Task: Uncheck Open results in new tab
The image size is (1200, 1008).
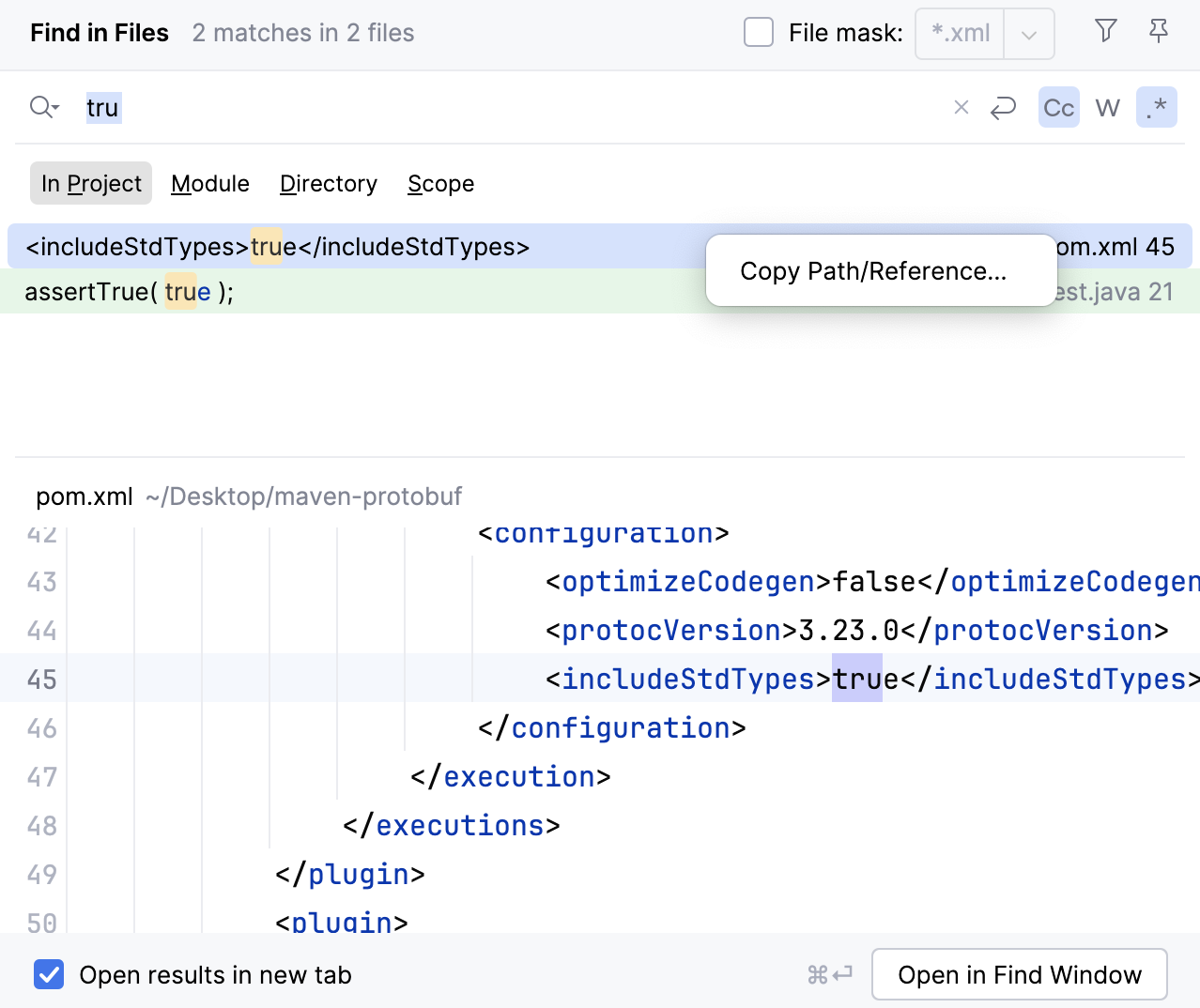Action: [48, 974]
